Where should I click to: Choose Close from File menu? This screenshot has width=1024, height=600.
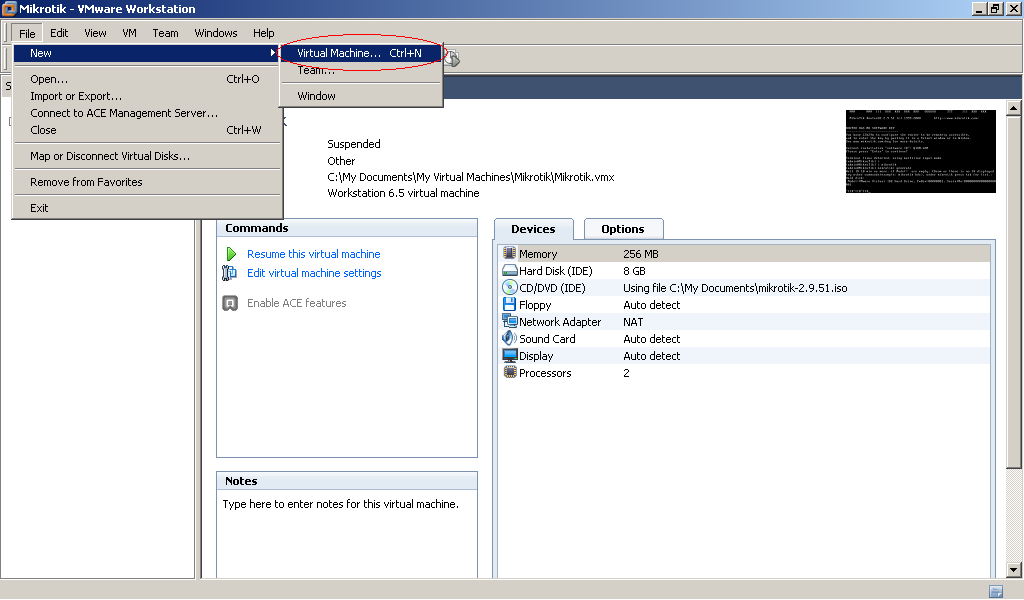pos(147,130)
